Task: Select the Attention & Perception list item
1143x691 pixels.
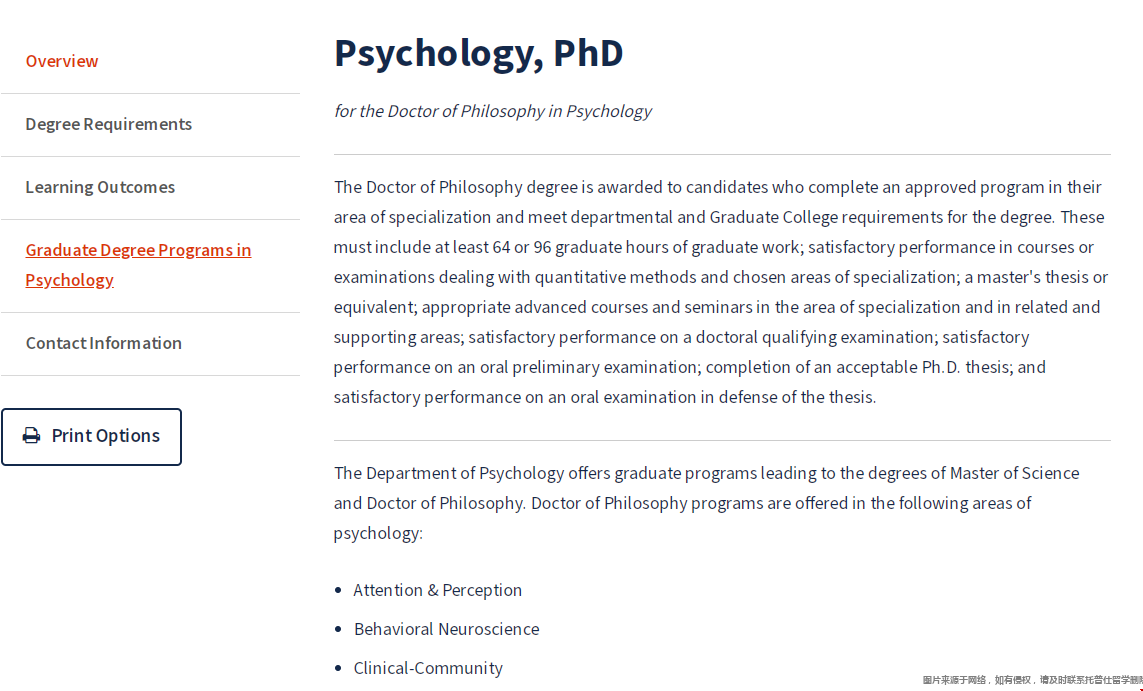Action: [x=437, y=590]
